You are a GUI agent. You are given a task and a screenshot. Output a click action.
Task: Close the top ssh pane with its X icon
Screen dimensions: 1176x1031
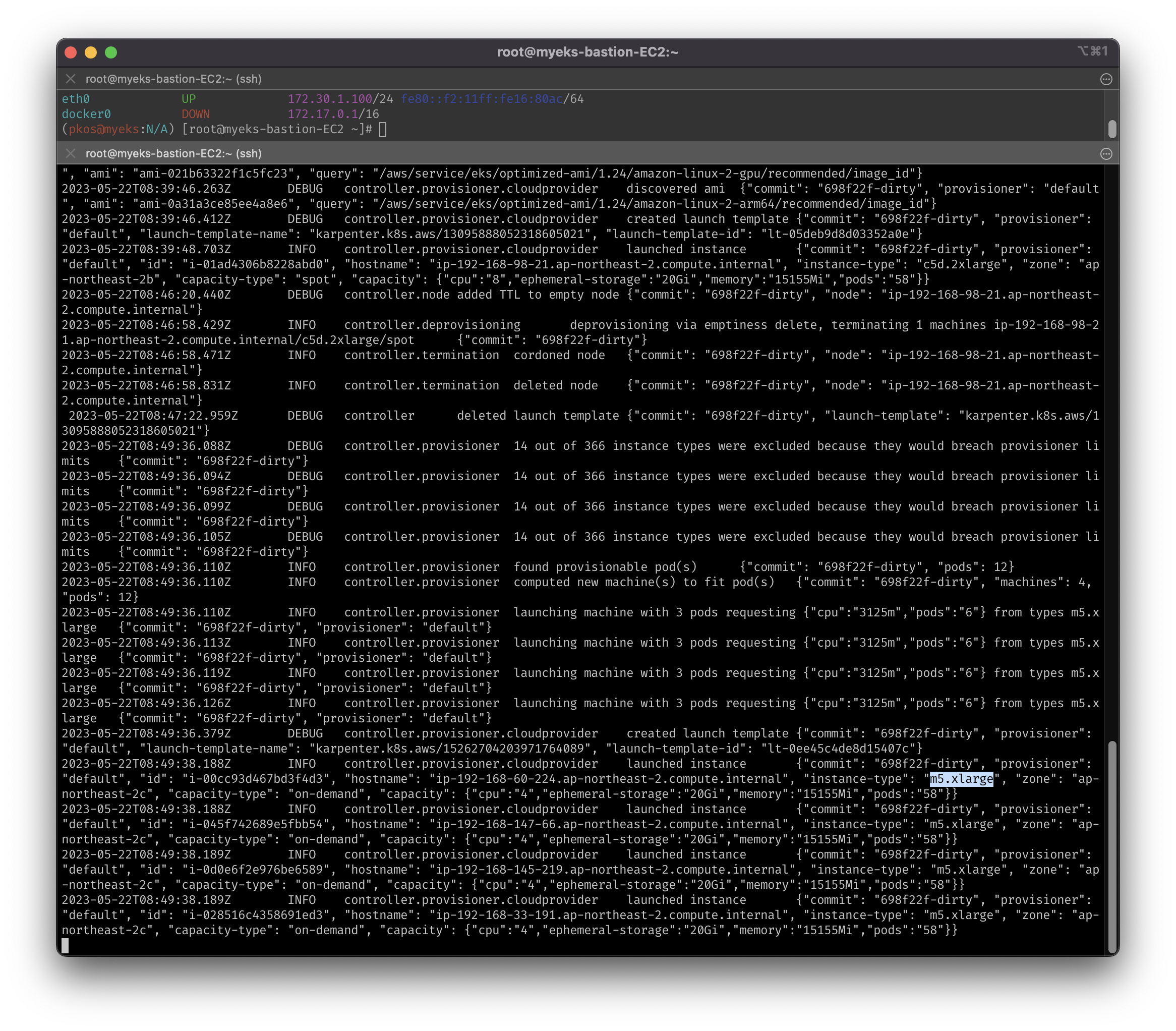pyautogui.click(x=71, y=79)
